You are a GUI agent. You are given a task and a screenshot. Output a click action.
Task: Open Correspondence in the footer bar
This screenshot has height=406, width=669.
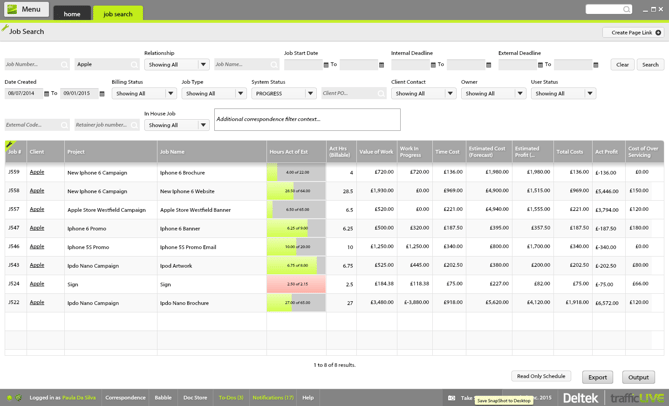point(125,397)
